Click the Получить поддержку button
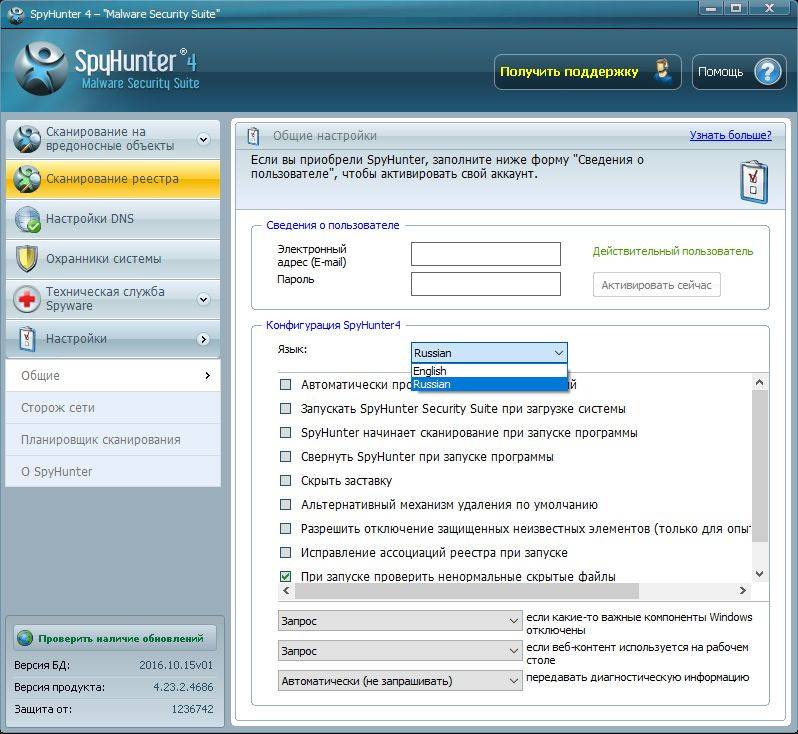This screenshot has height=734, width=798. (587, 72)
